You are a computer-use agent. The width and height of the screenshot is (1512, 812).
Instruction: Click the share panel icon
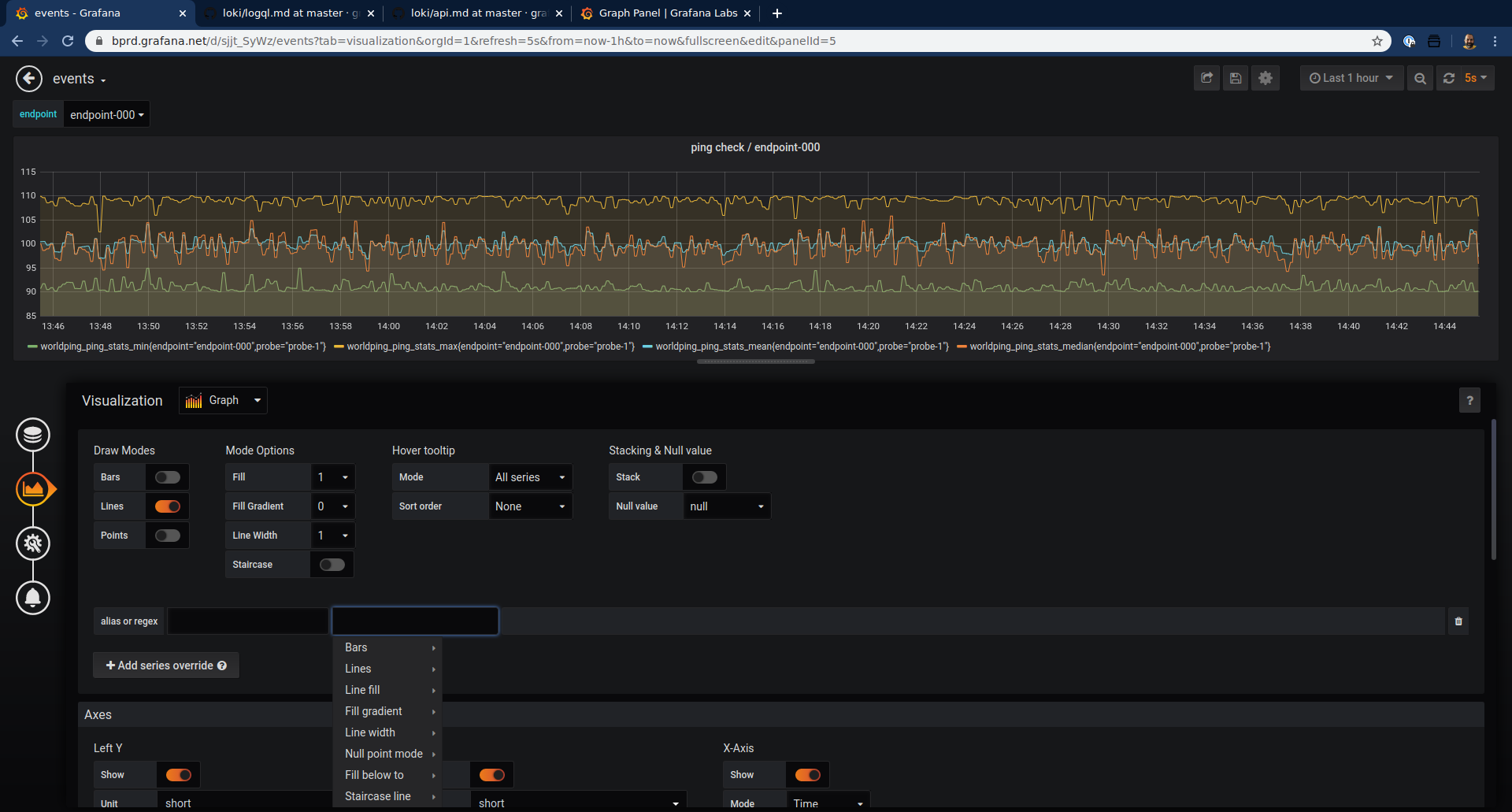coord(1206,78)
